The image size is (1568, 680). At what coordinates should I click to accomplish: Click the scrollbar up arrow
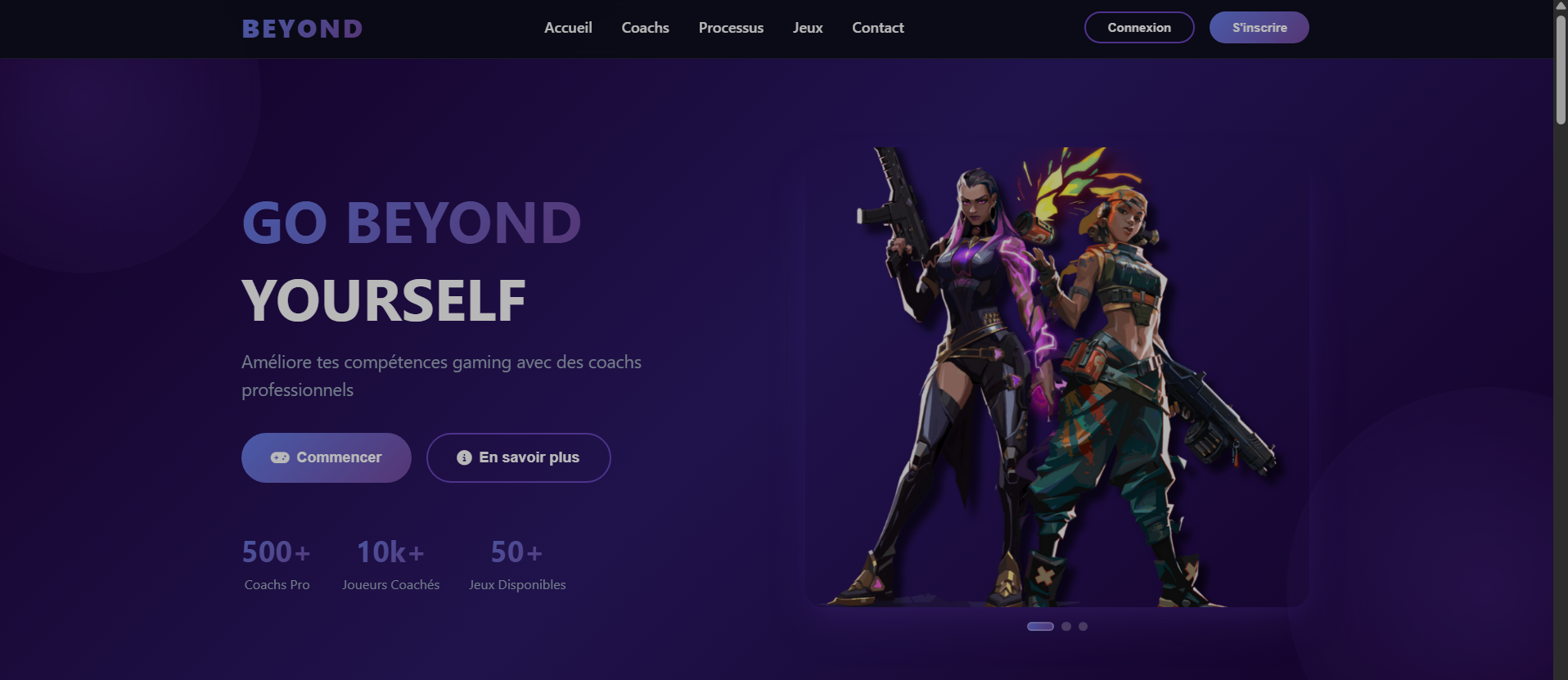coord(1561,6)
